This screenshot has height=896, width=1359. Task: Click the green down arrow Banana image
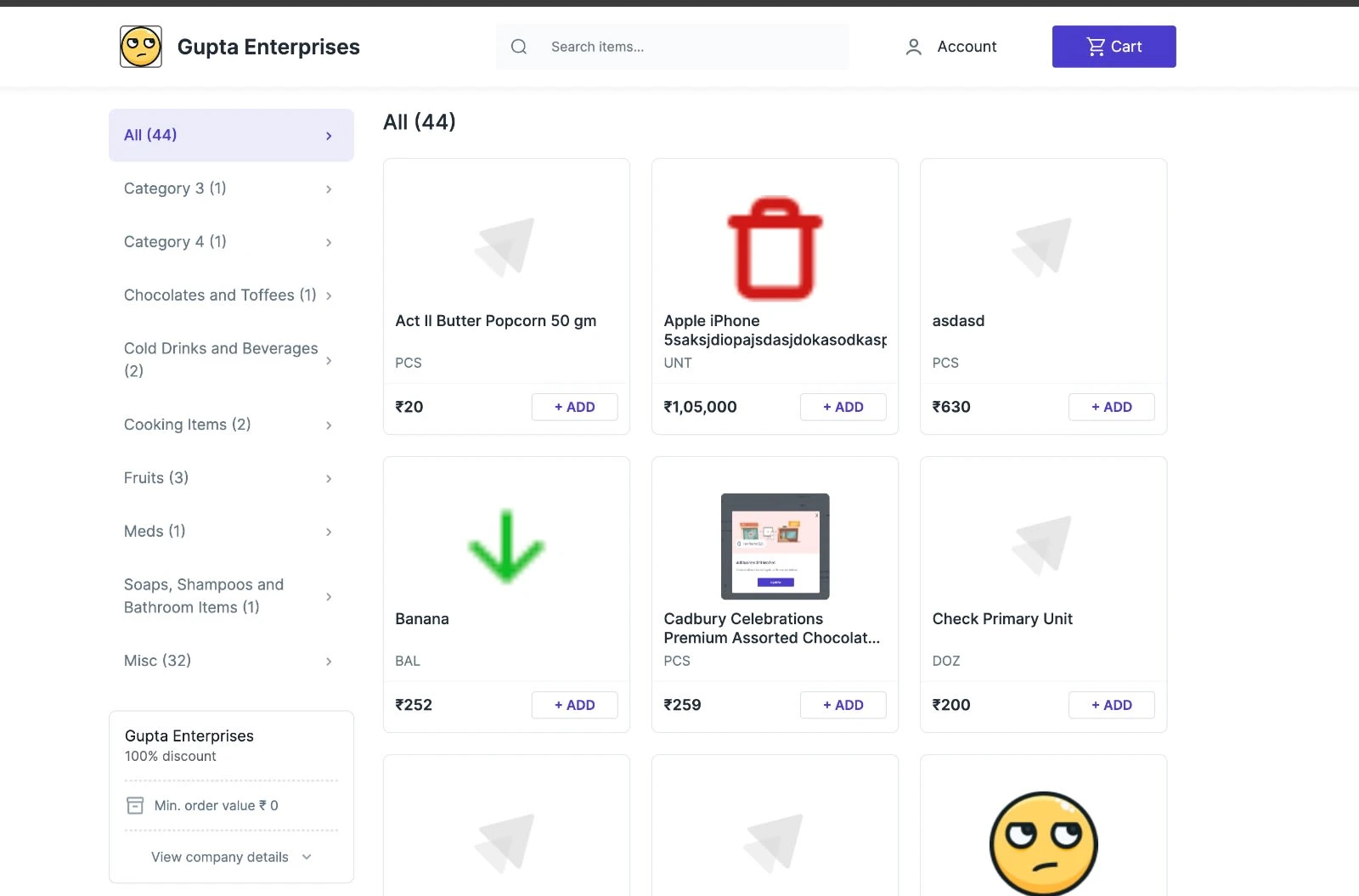point(506,546)
